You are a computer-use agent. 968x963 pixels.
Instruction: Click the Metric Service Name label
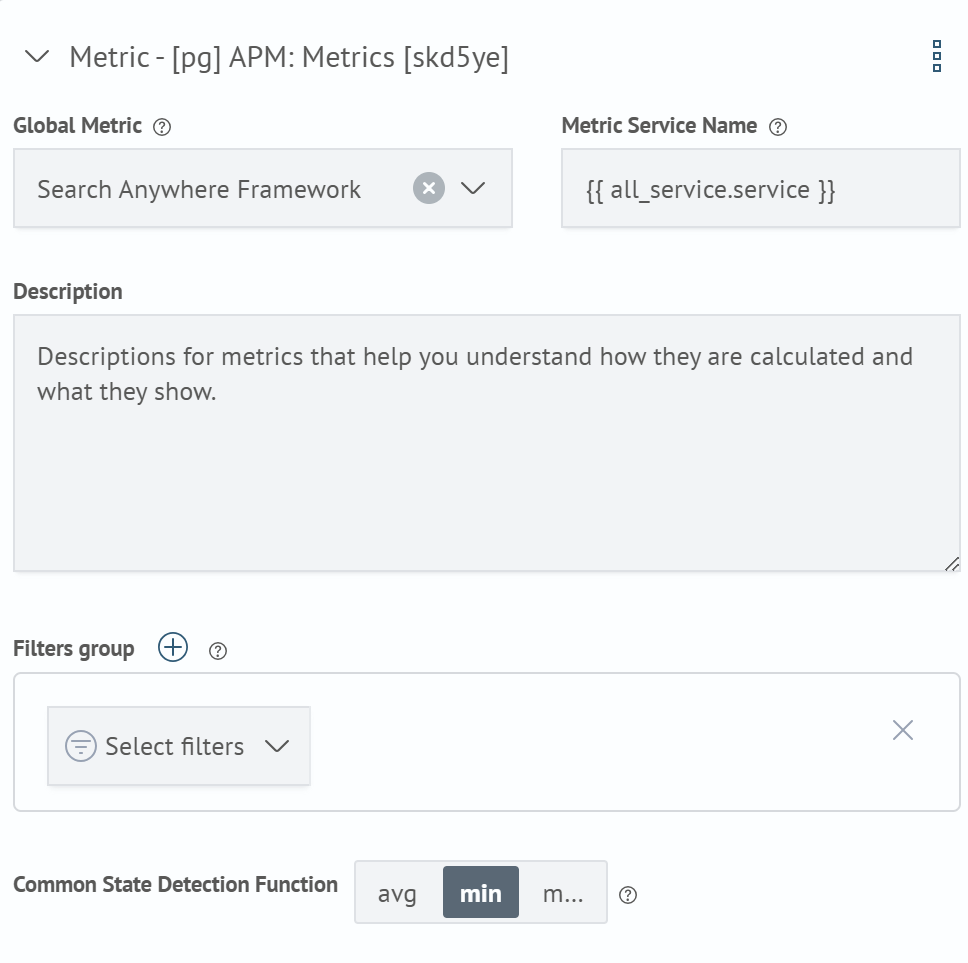659,126
